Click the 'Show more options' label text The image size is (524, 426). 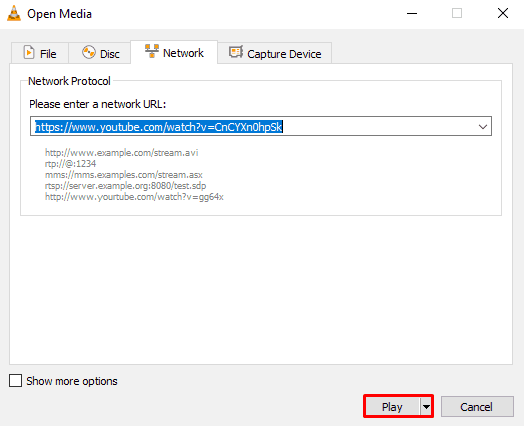[x=72, y=381]
